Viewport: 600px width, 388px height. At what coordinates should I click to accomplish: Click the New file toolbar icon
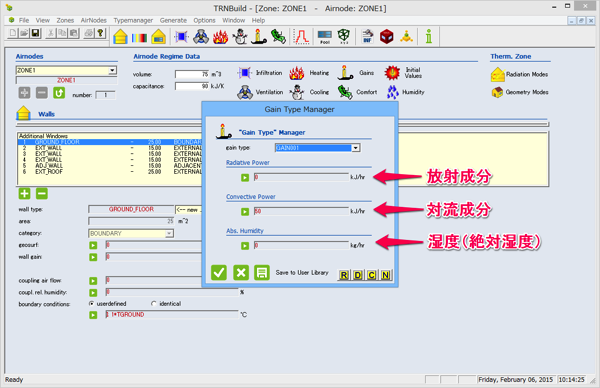[x=13, y=33]
